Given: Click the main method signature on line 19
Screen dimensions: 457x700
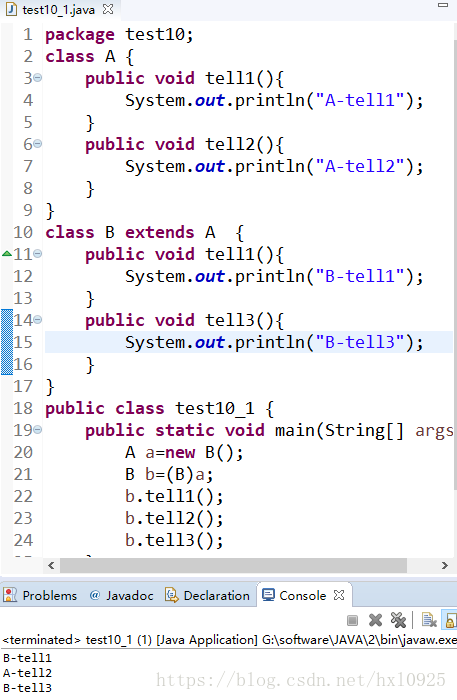Looking at the screenshot, I should tap(269, 430).
